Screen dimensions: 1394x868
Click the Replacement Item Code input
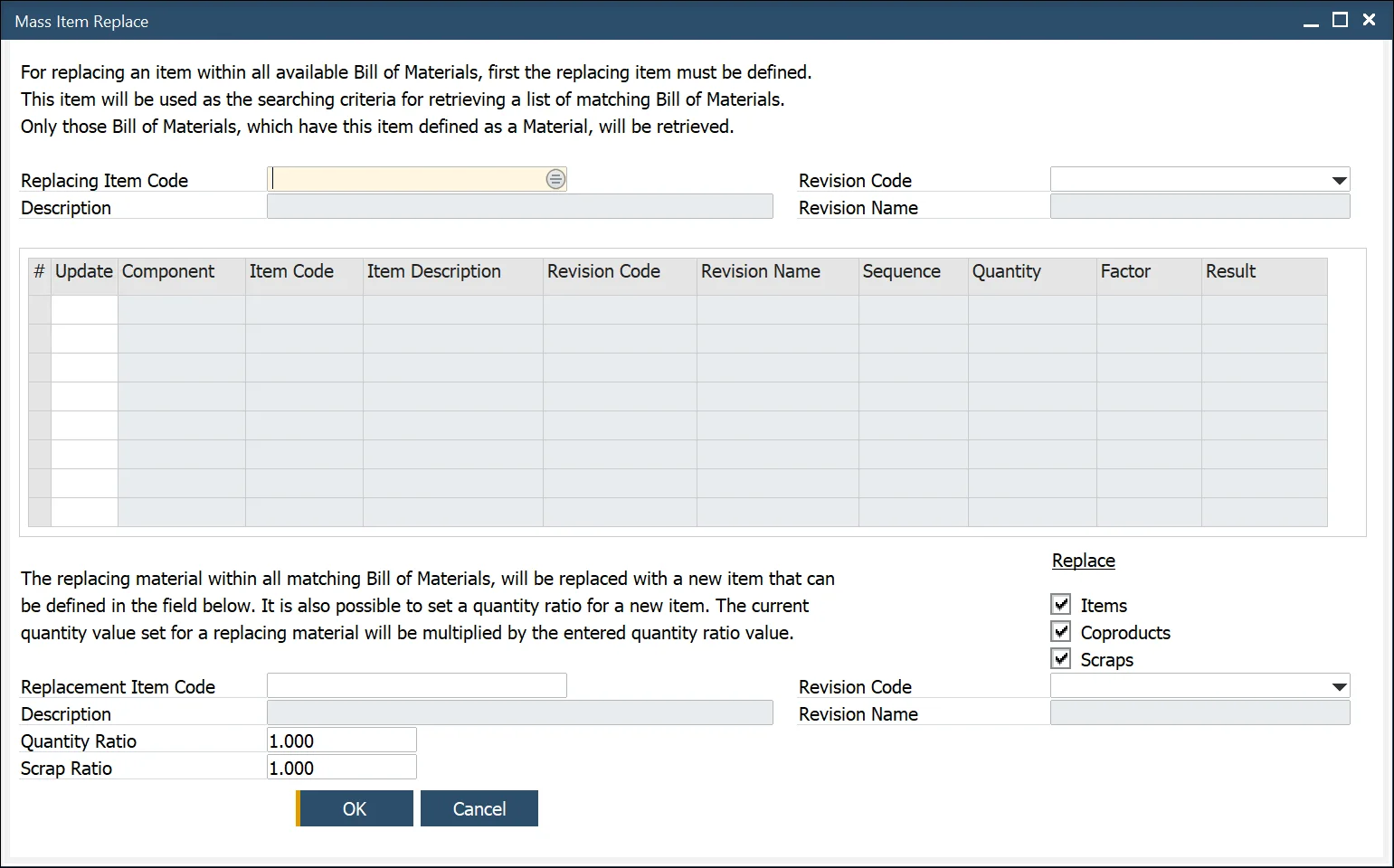tap(416, 685)
